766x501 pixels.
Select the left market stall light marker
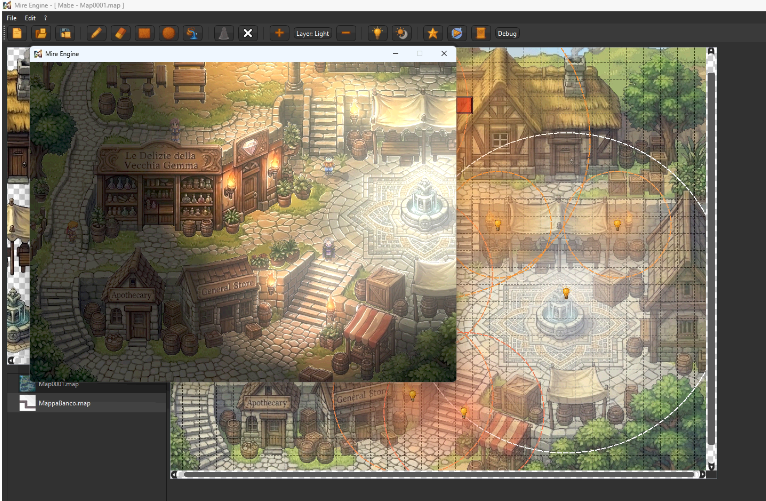coord(498,225)
